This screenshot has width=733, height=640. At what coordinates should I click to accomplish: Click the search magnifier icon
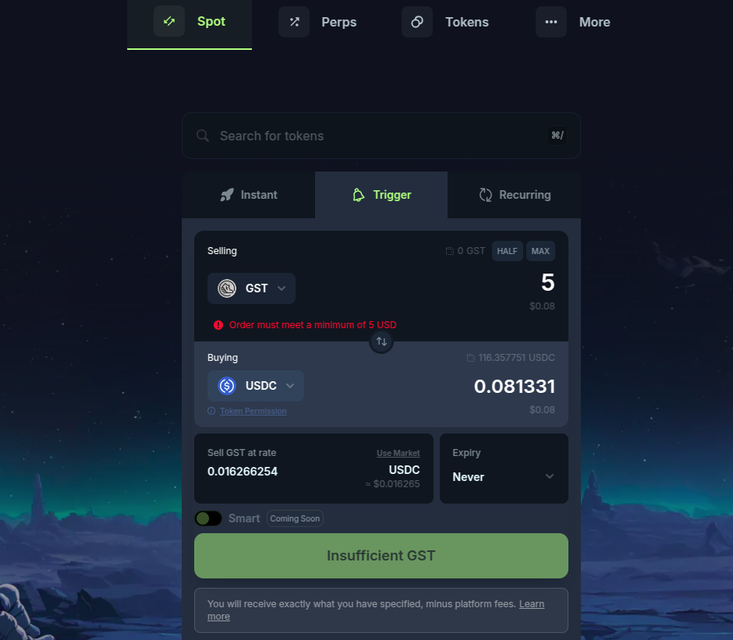pyautogui.click(x=202, y=136)
